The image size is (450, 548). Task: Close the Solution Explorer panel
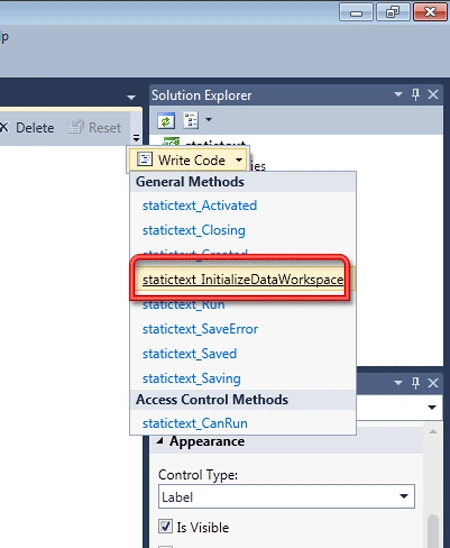[x=433, y=94]
